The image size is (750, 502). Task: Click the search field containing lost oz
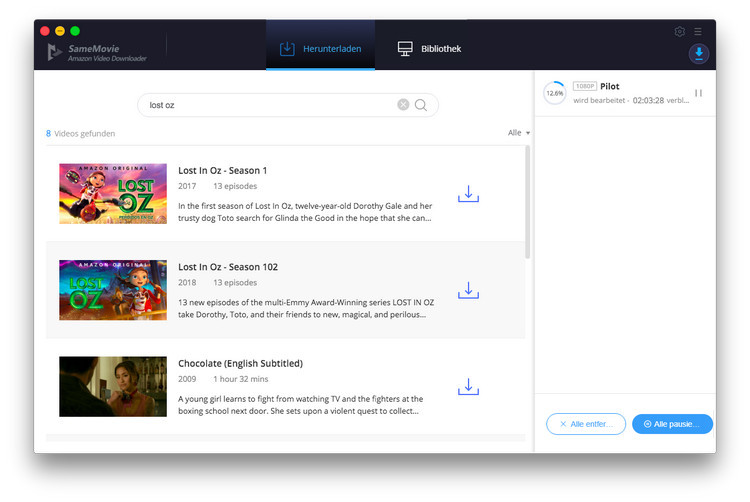tap(288, 105)
